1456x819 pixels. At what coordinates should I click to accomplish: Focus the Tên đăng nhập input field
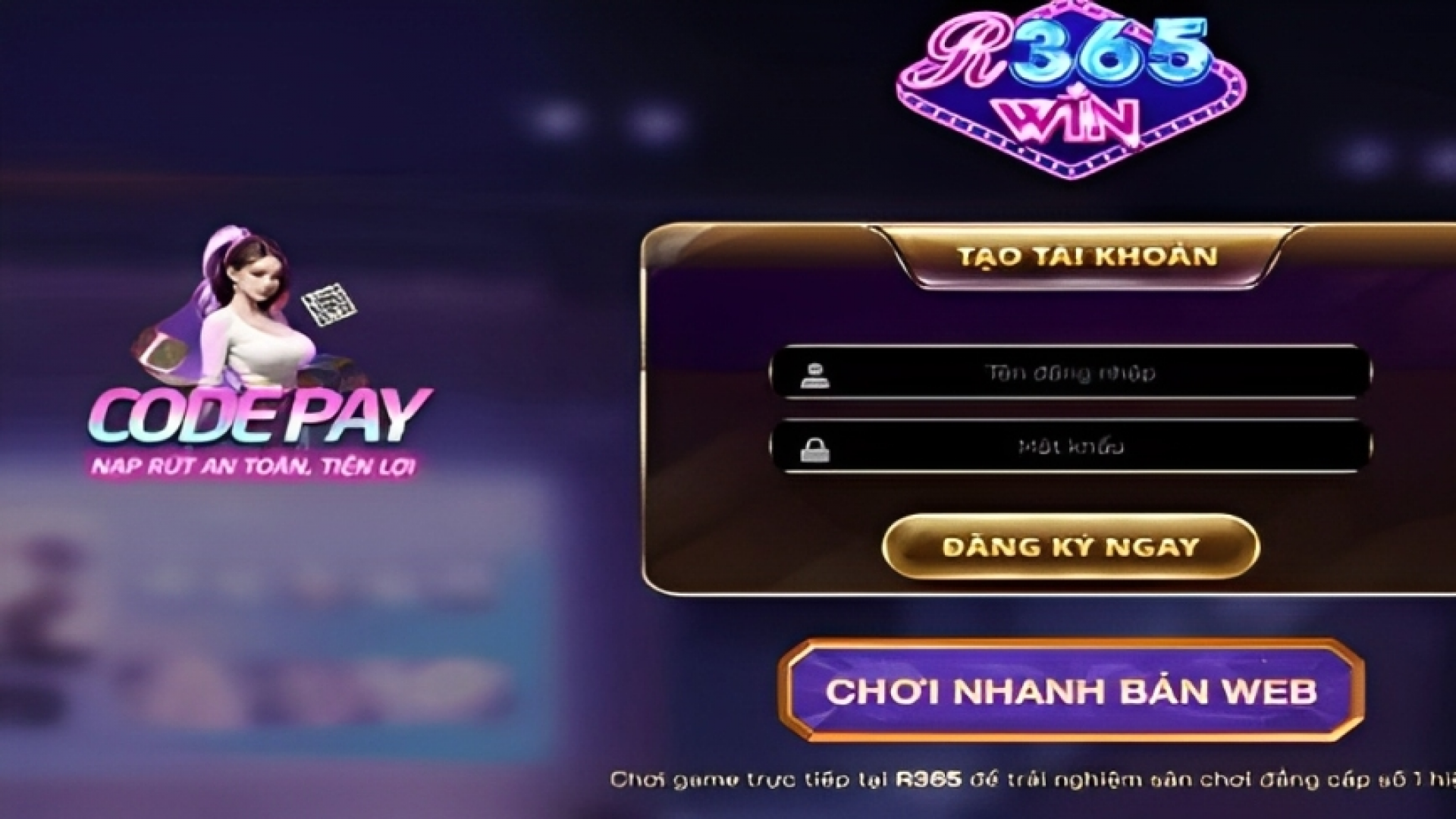(x=1070, y=372)
